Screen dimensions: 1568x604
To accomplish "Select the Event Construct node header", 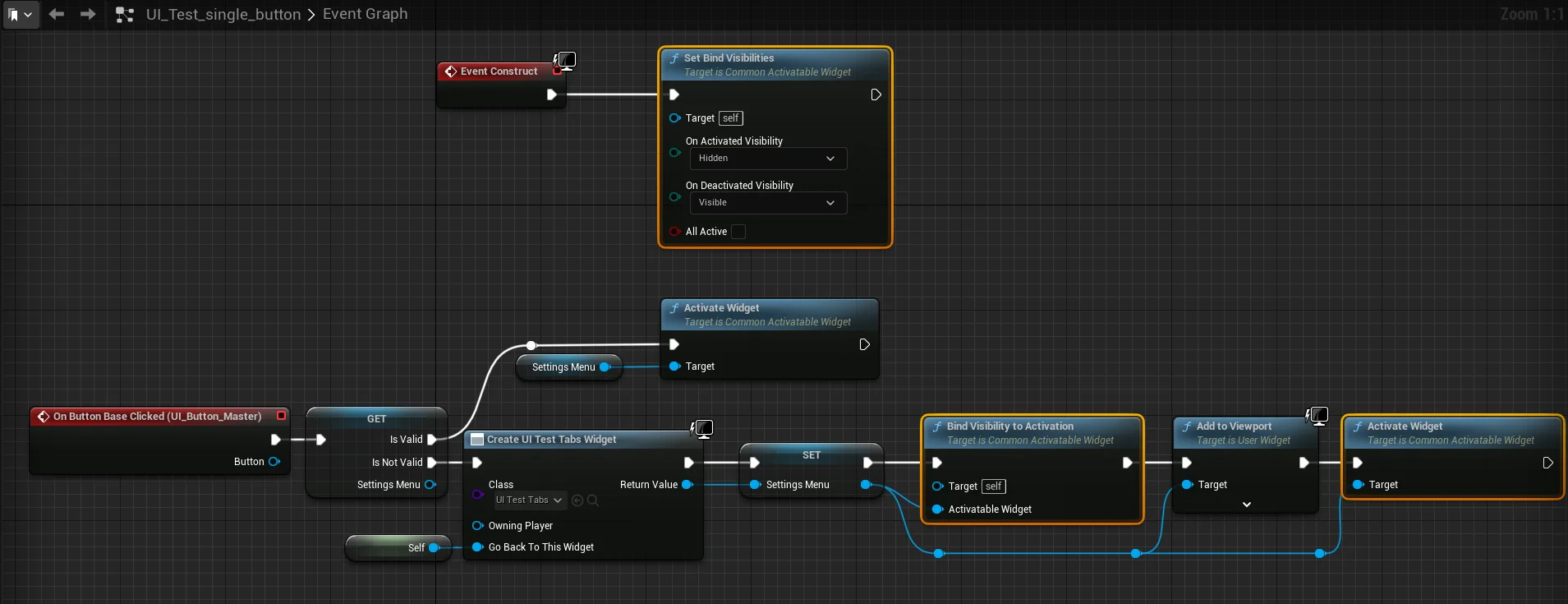I will pos(499,71).
